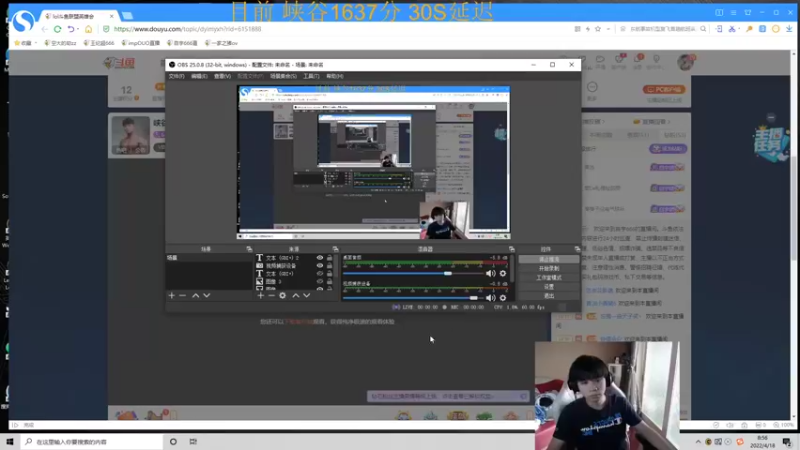800x450 pixels.
Task: Toggle visibility of the first text source
Action: (320, 258)
